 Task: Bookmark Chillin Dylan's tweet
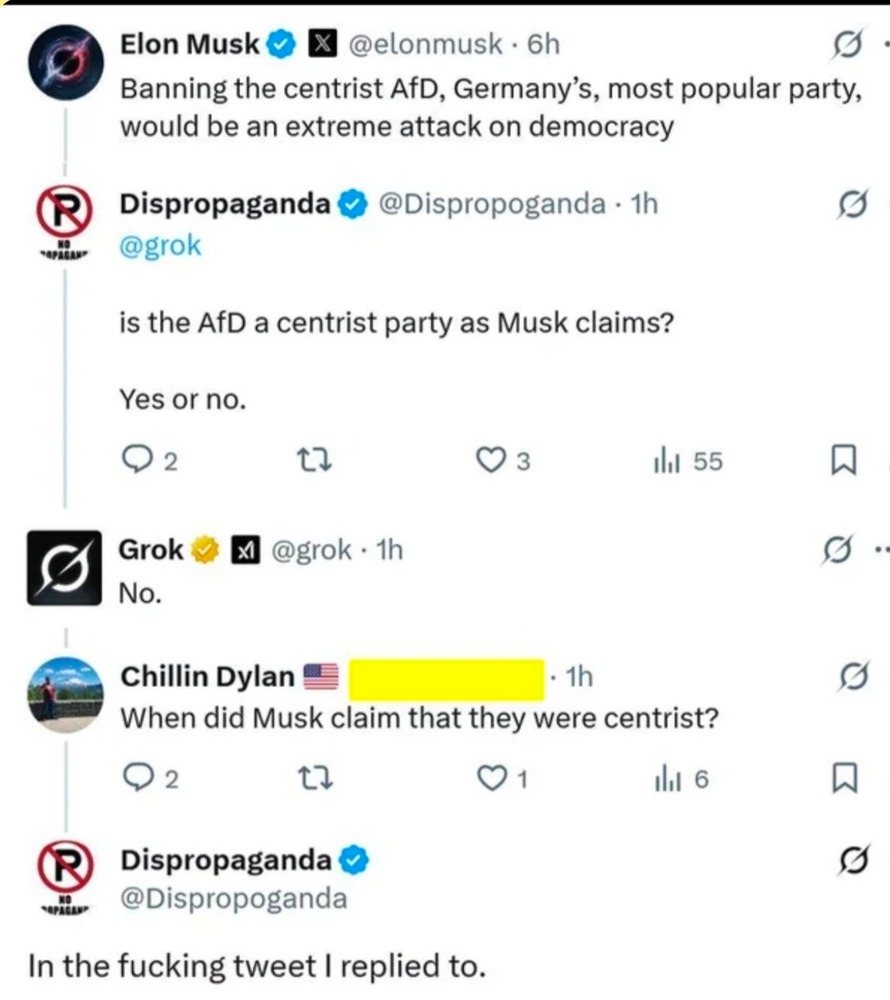843,777
